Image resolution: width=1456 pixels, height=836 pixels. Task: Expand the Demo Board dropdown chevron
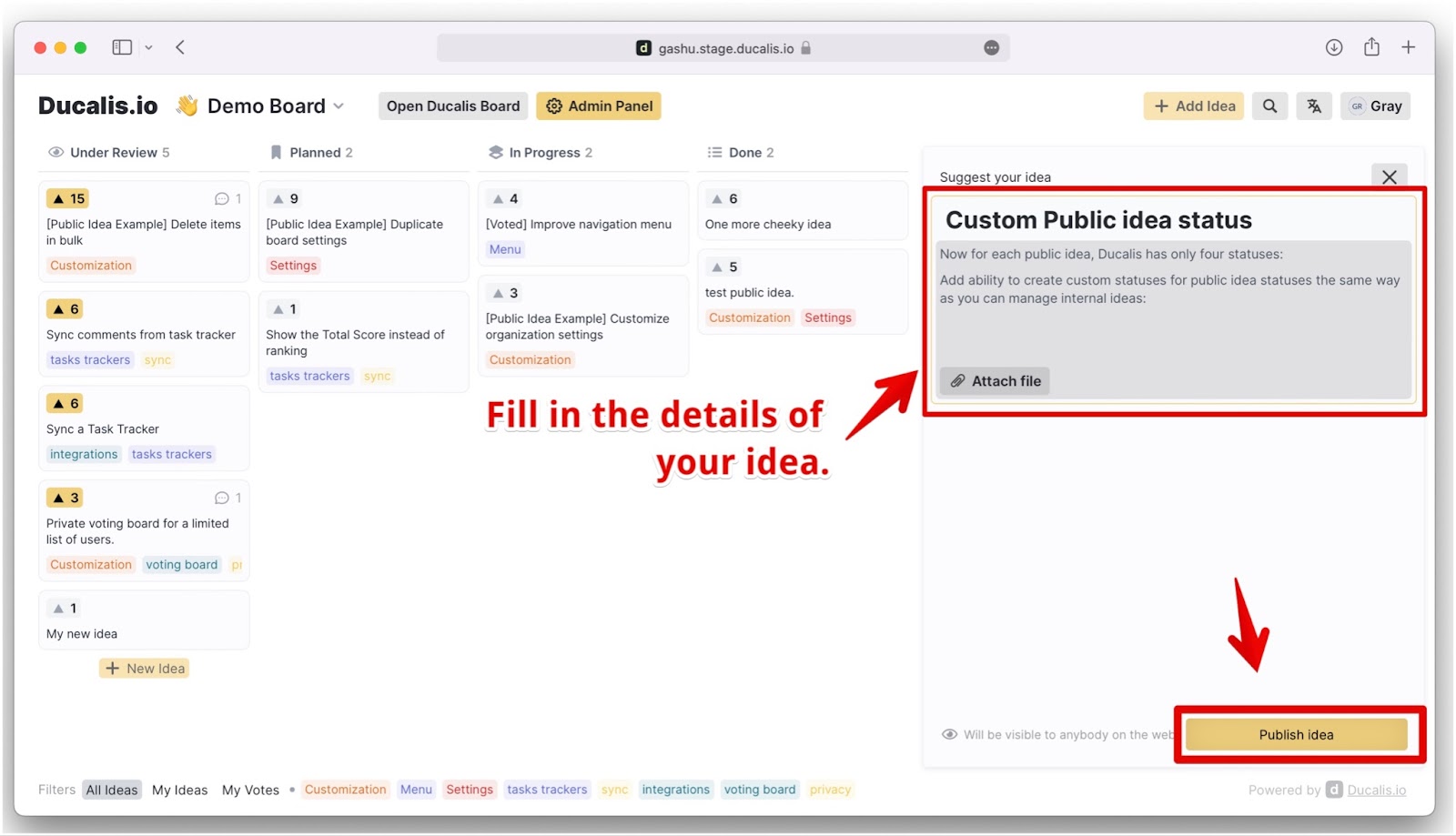(x=339, y=106)
